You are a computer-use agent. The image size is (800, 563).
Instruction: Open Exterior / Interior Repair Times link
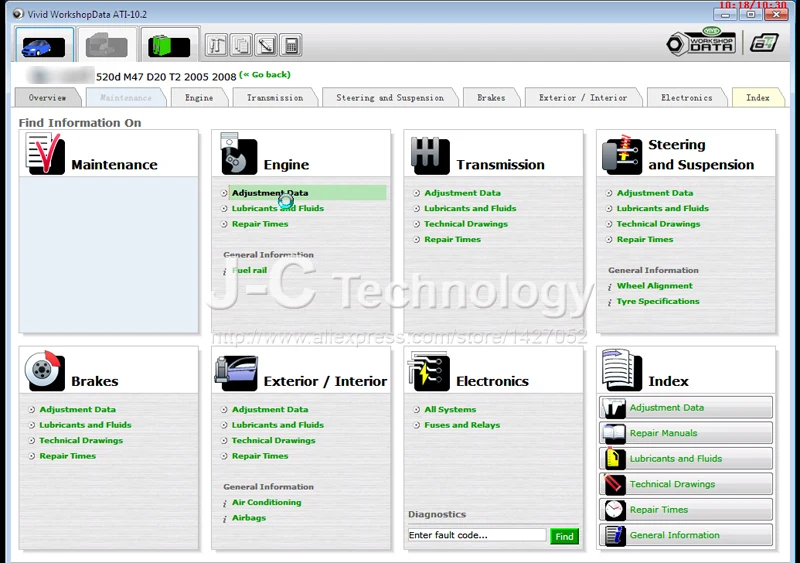(260, 456)
